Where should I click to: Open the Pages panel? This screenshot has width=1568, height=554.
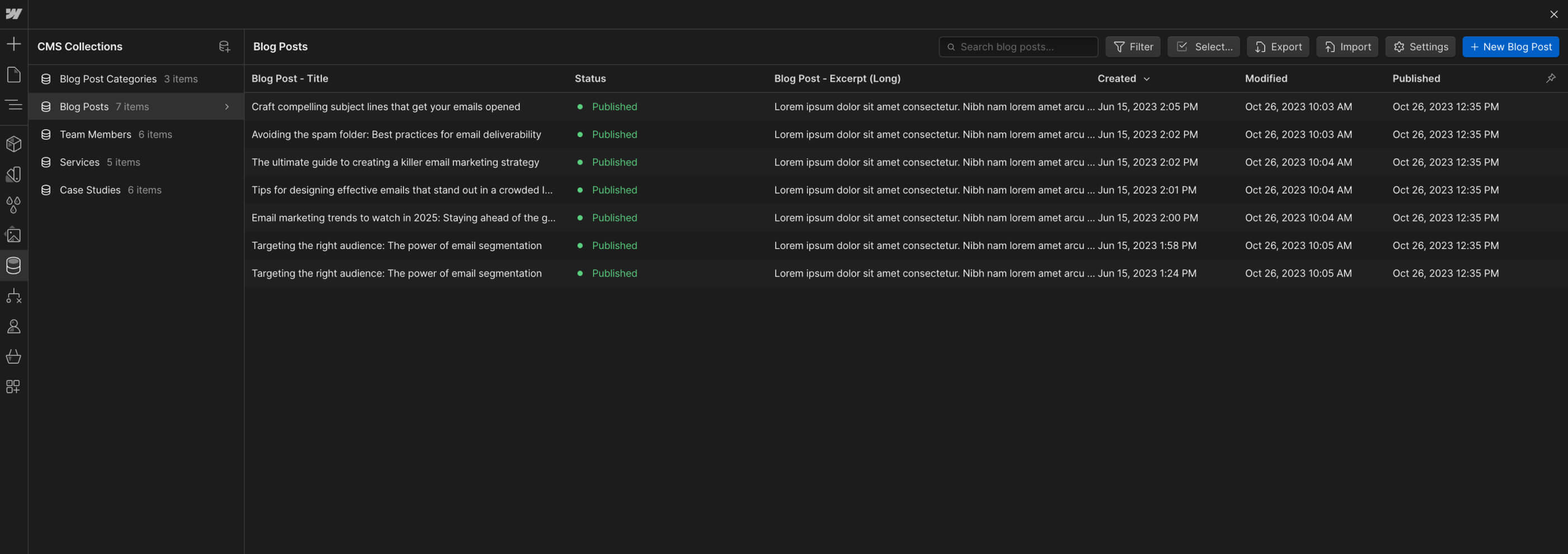pos(13,74)
